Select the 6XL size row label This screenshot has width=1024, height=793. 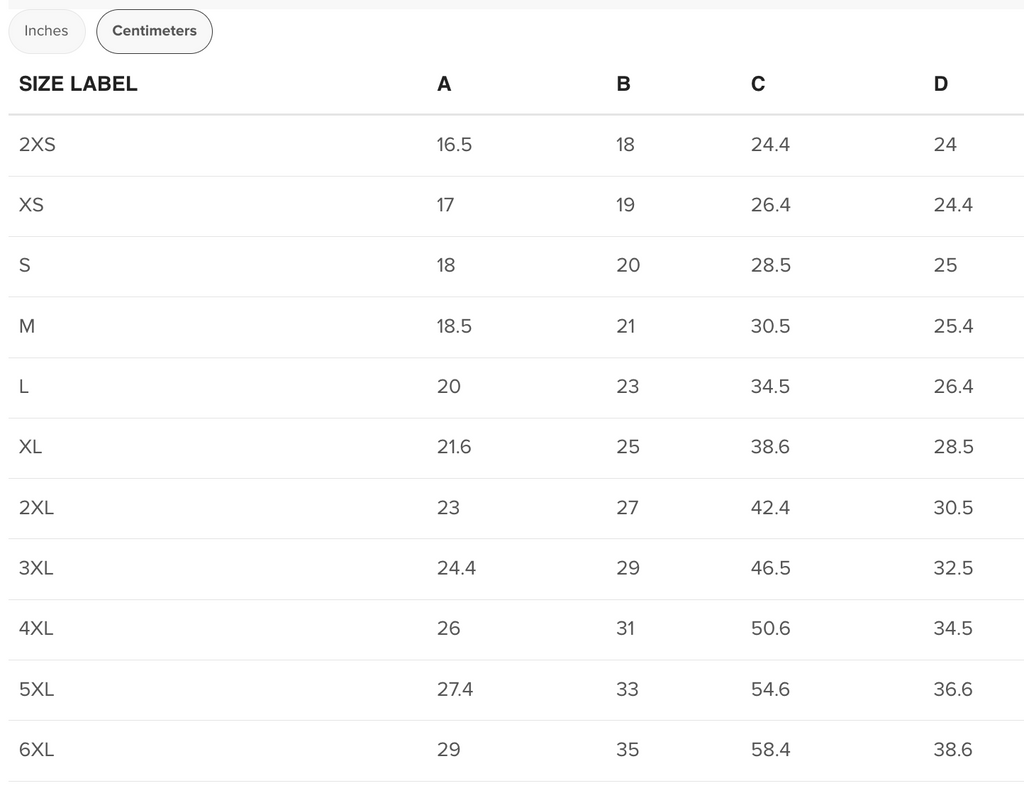(x=36, y=749)
